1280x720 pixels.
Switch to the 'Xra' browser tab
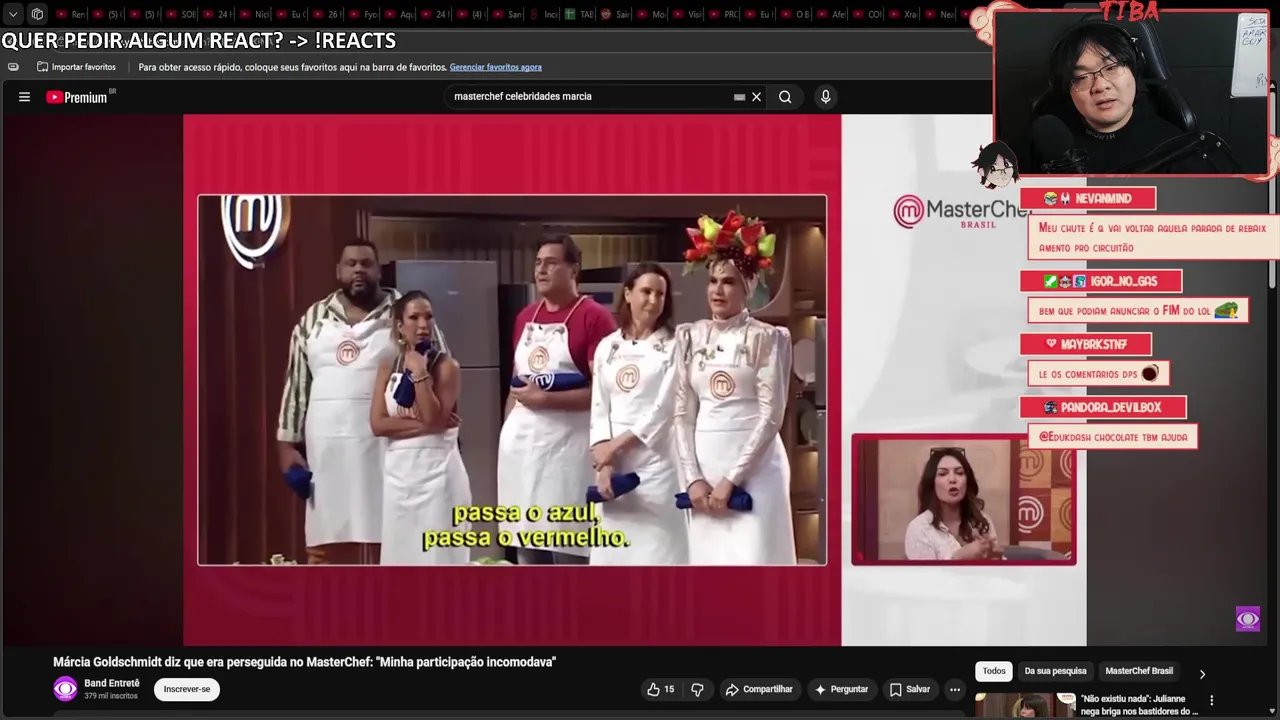coord(904,14)
